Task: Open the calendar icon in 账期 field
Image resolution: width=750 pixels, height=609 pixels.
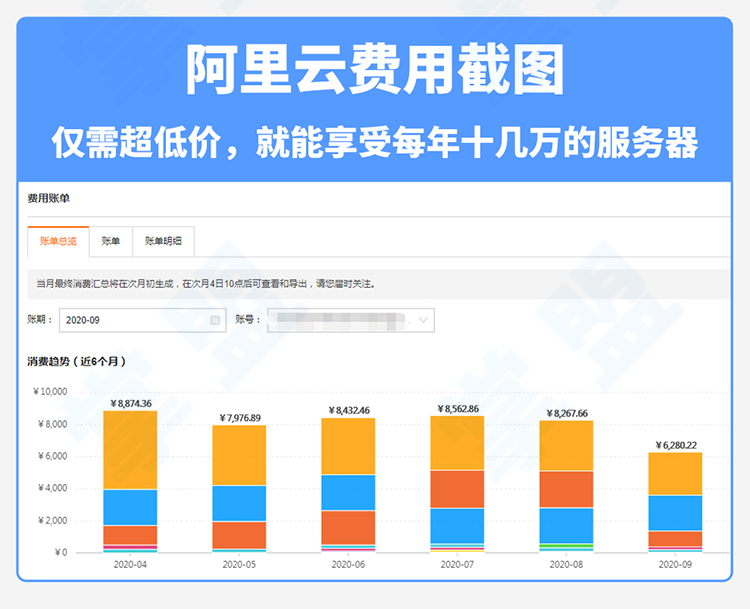Action: 215,320
